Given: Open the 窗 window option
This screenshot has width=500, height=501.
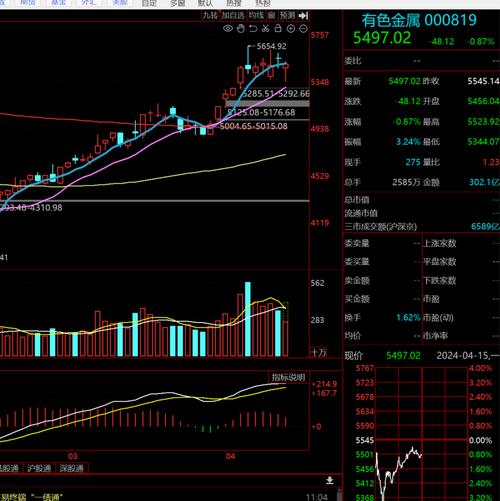Looking at the screenshot, I should coord(272,15).
